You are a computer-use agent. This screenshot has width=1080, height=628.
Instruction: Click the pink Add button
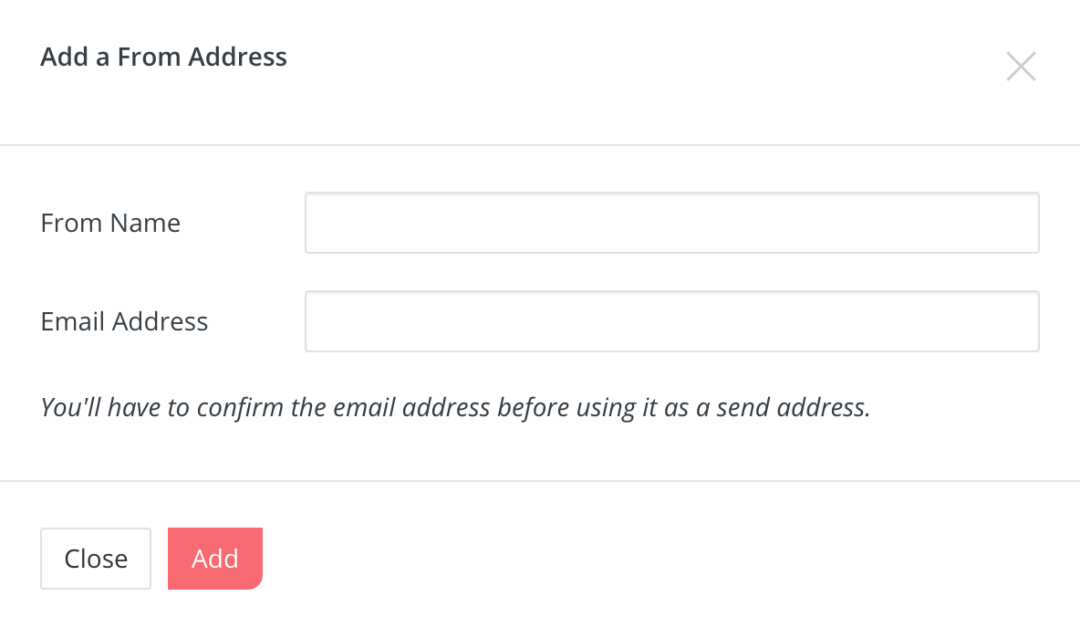point(215,558)
